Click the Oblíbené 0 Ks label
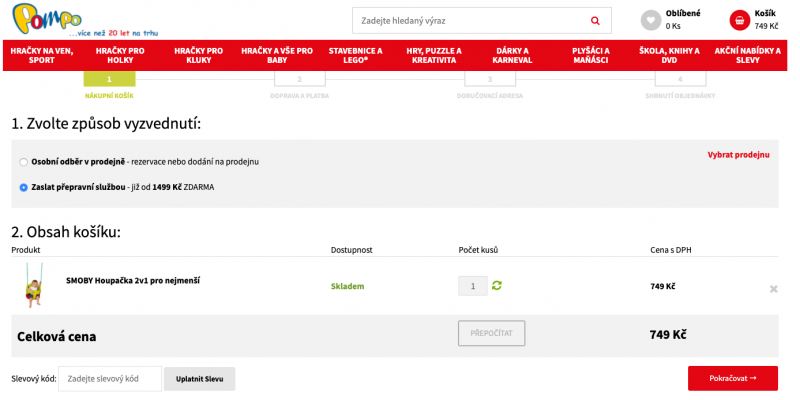The height and width of the screenshot is (400, 800). point(683,20)
